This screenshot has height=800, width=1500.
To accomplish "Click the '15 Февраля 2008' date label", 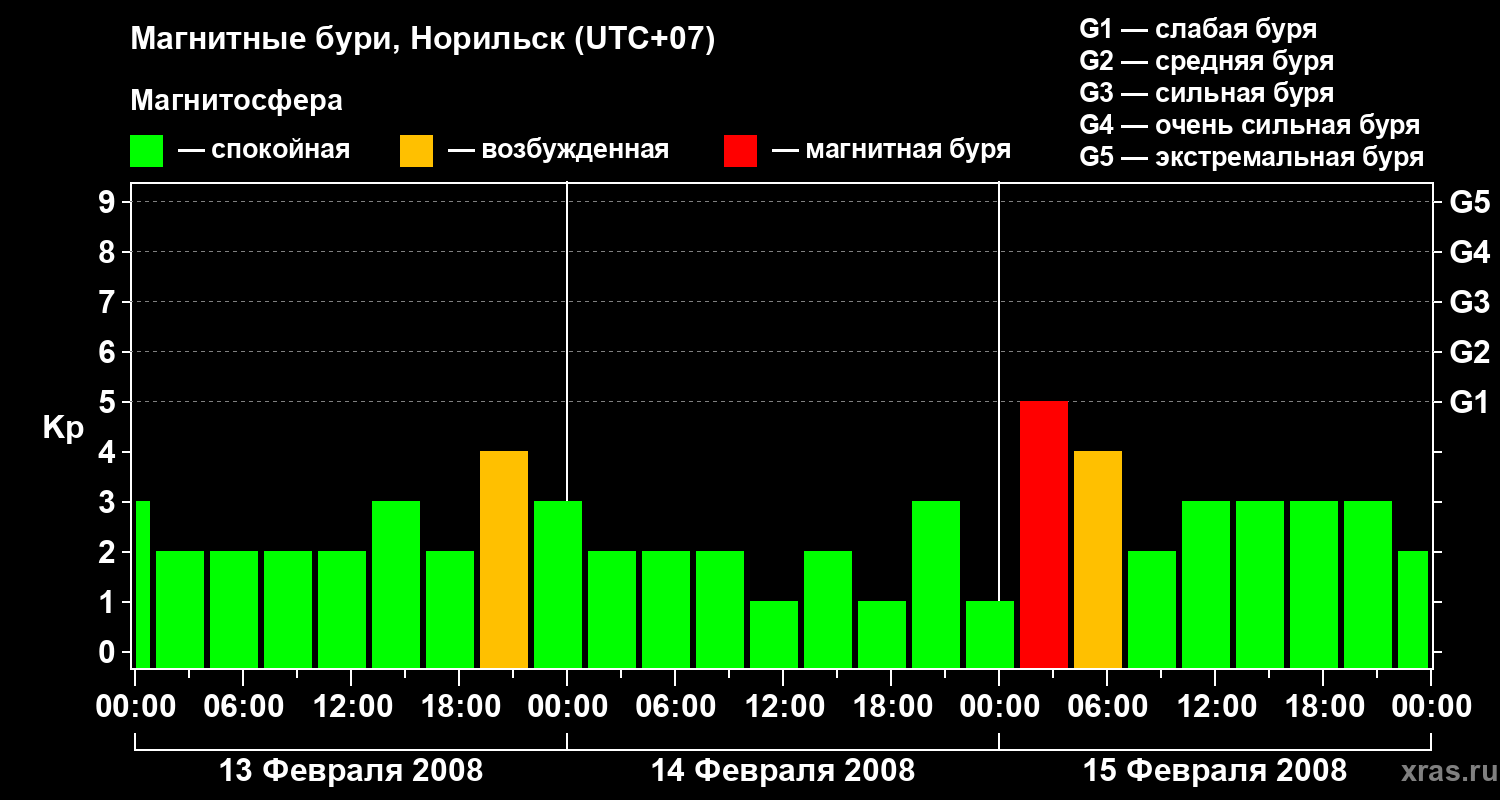I will coord(1215,771).
